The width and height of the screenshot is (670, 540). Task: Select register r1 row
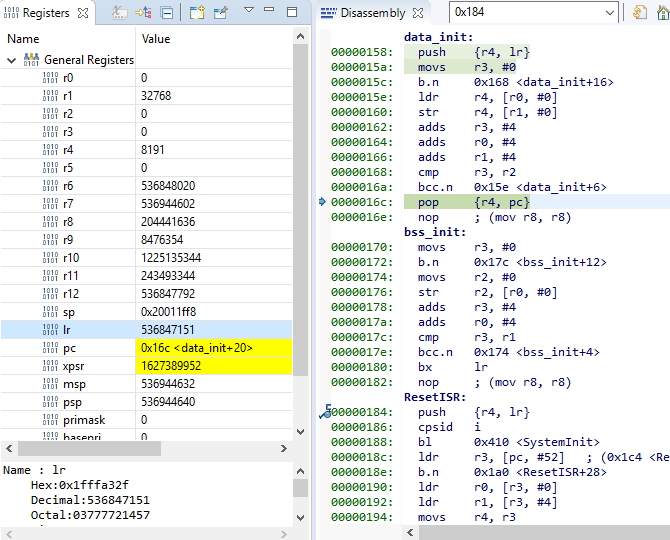click(146, 96)
